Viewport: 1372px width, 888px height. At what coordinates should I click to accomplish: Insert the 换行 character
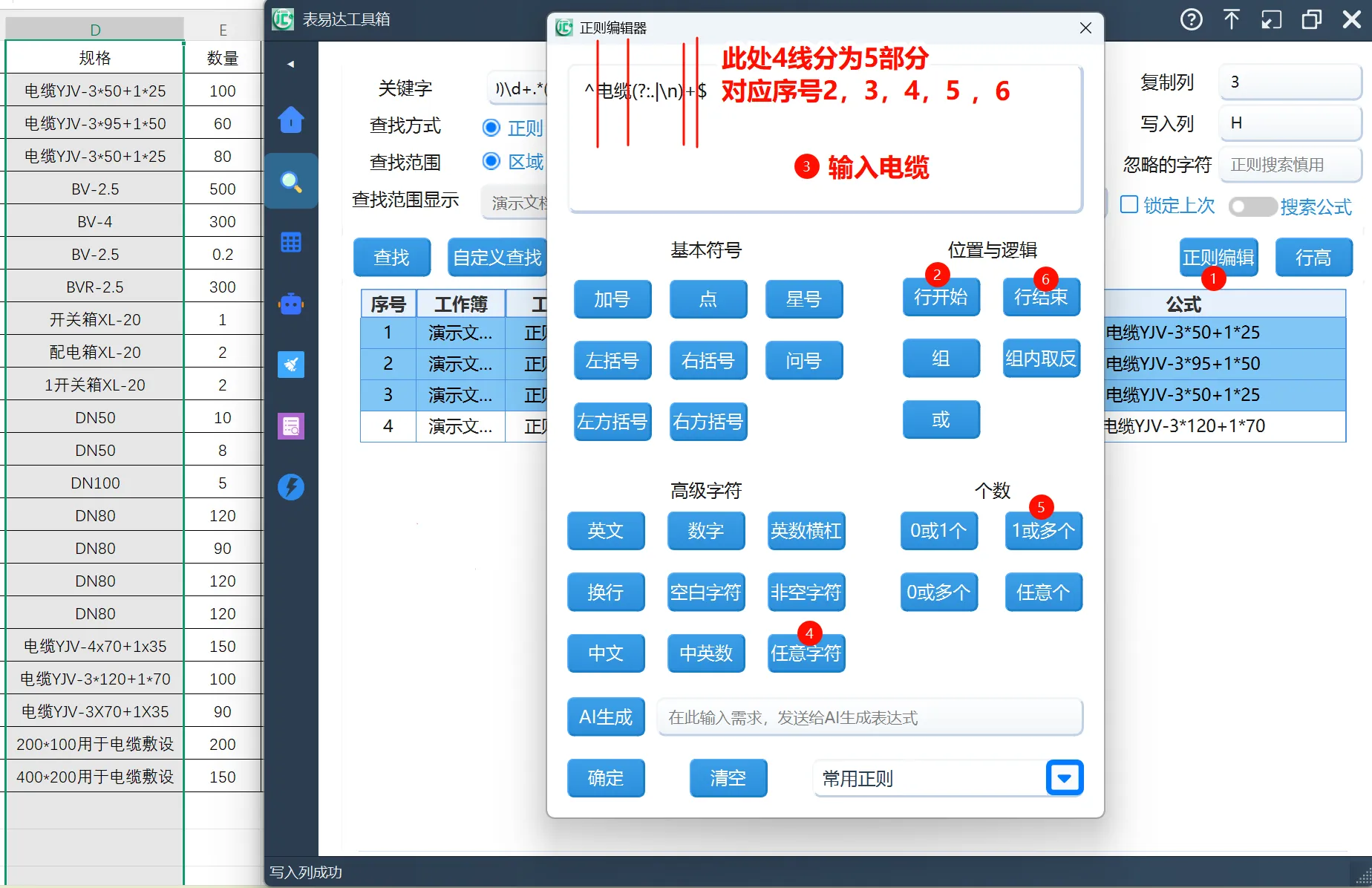point(606,592)
